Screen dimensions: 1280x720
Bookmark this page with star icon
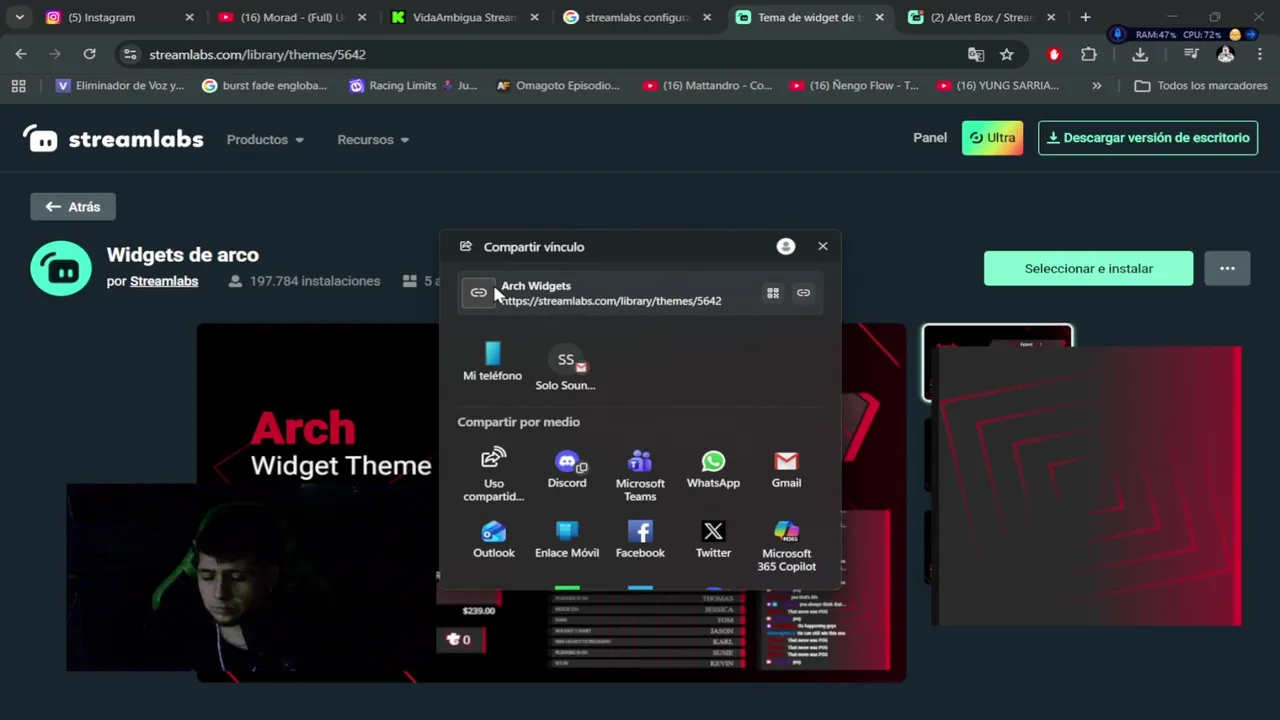(1007, 54)
